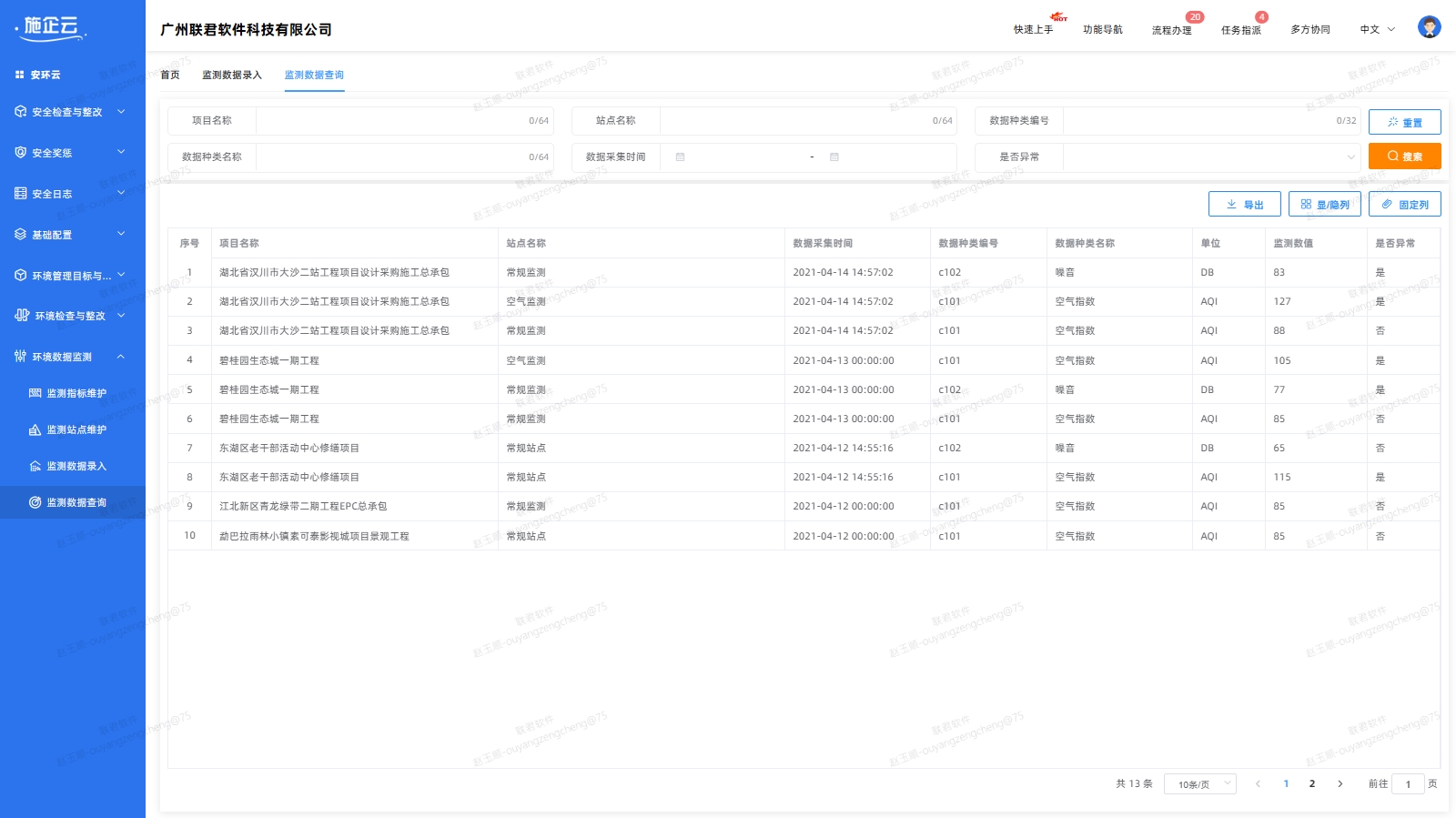Click 共 13 条 total count text
The image size is (1456, 818).
(x=1134, y=783)
